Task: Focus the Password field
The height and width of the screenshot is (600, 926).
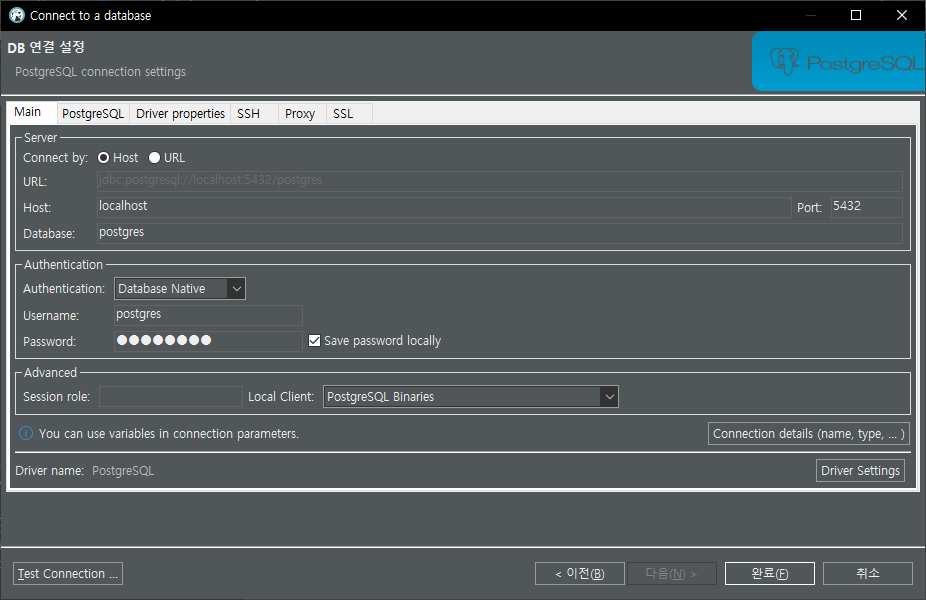Action: pos(208,341)
